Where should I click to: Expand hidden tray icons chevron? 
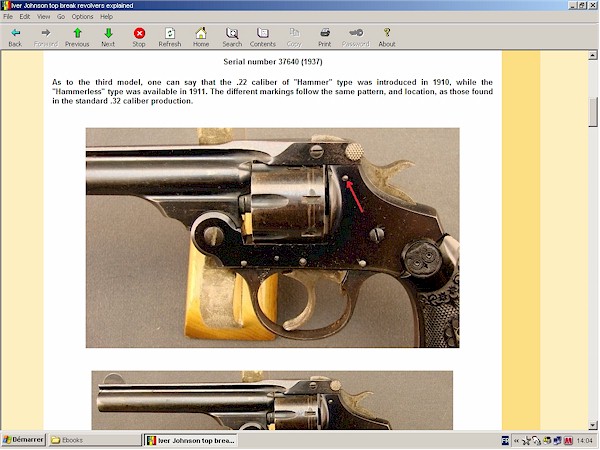[516, 441]
